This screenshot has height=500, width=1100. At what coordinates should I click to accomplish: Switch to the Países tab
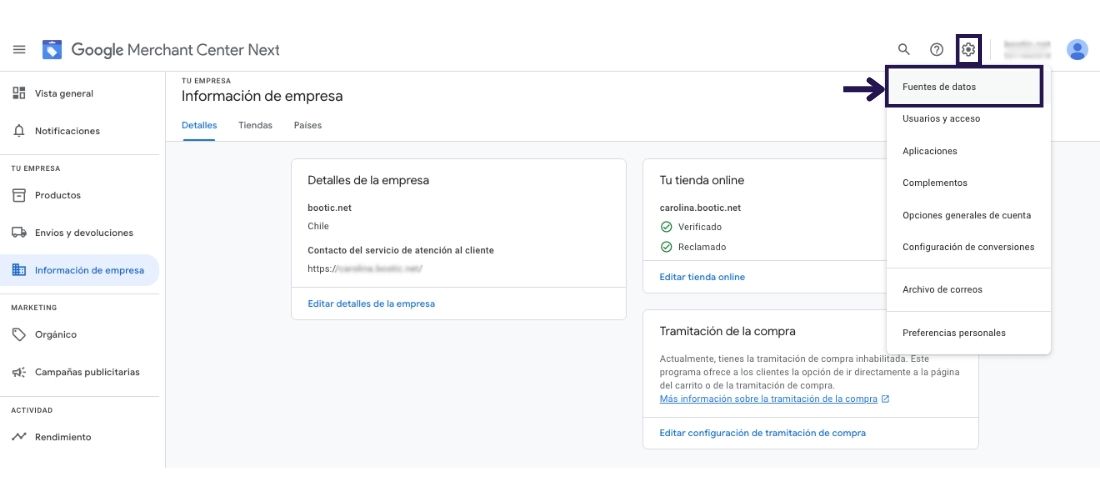pyautogui.click(x=308, y=126)
